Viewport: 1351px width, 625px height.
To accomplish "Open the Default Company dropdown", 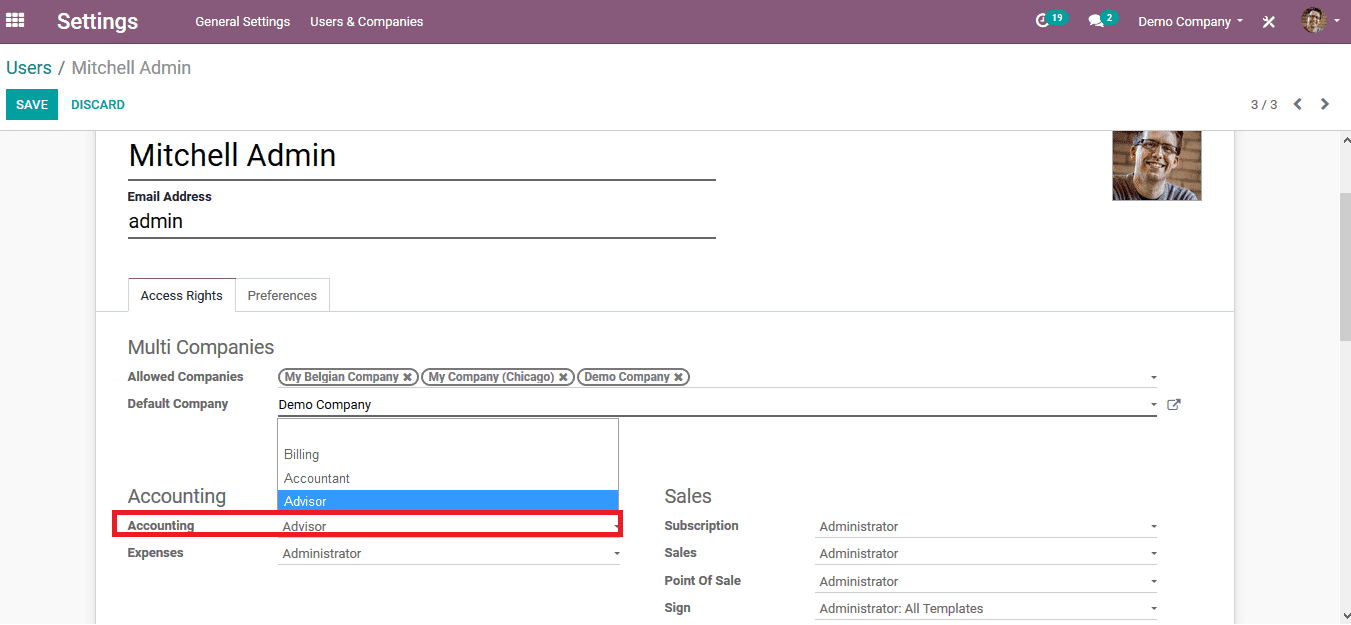I will 717,405.
